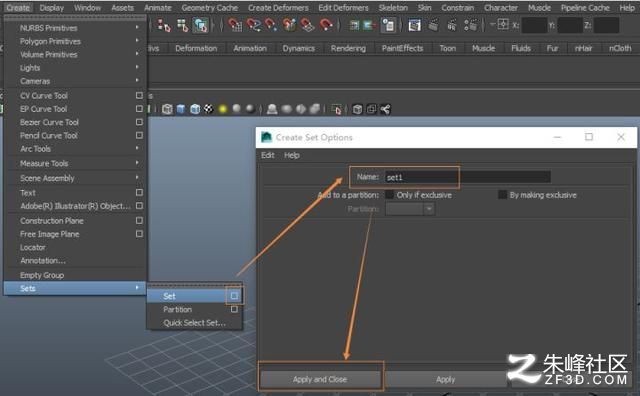Click the Select by object type icon
This screenshot has width=640, height=396.
pos(182,25)
